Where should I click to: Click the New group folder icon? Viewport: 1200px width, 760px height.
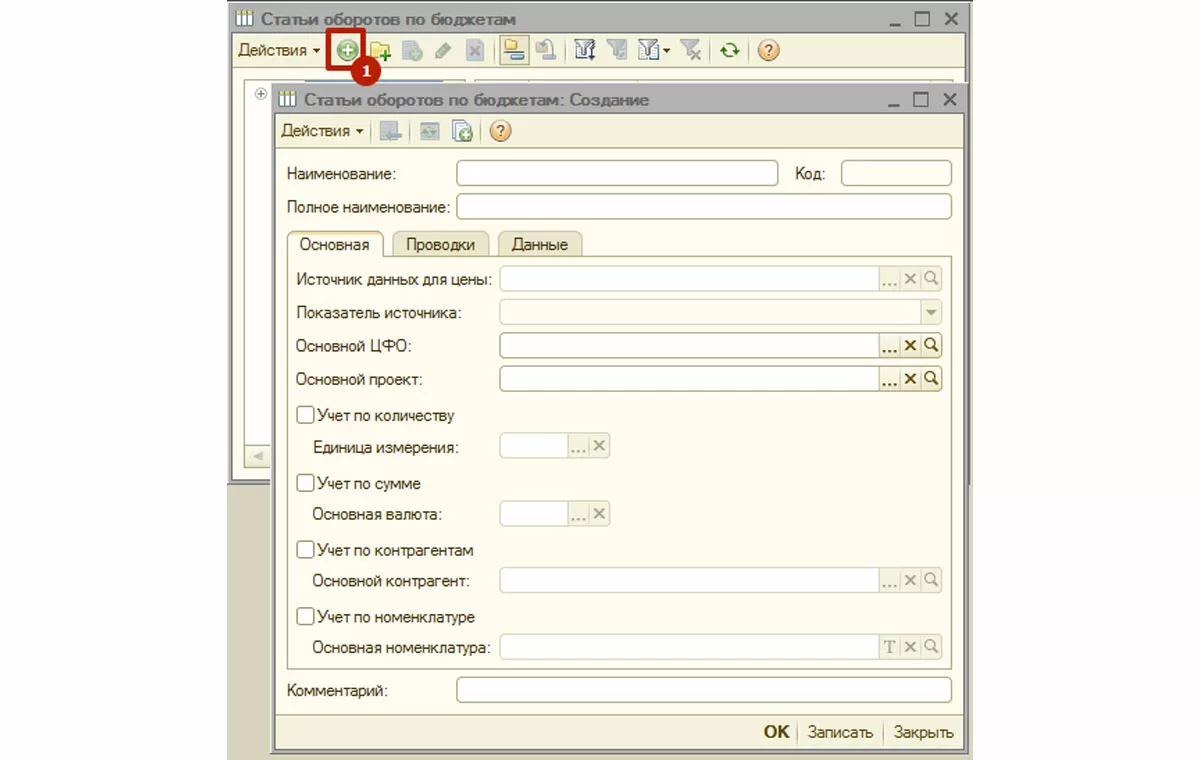tap(380, 50)
